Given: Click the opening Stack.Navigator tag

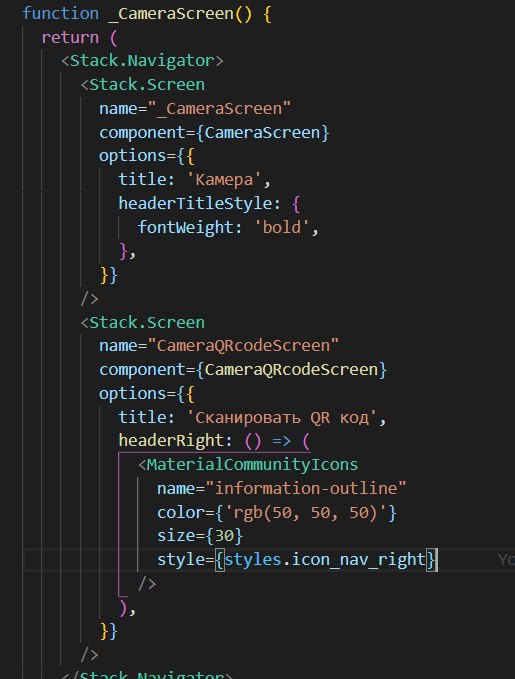Looking at the screenshot, I should click(142, 61).
